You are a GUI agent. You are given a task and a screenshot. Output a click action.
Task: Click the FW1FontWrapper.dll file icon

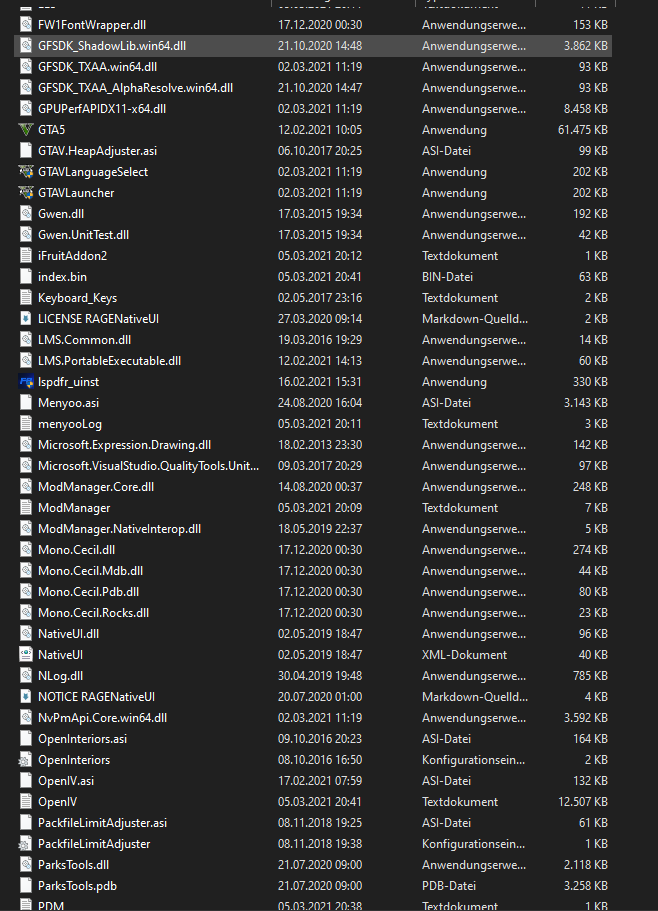(26, 24)
